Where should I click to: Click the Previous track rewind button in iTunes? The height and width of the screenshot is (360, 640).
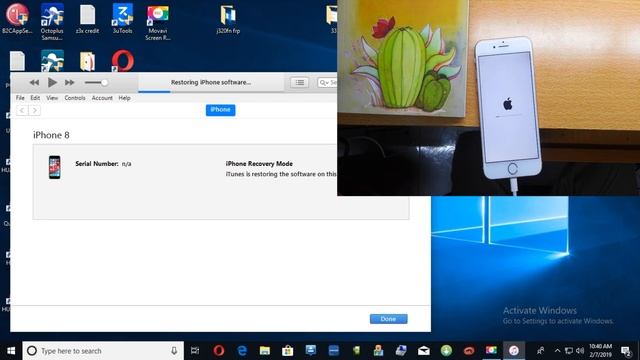click(x=34, y=82)
